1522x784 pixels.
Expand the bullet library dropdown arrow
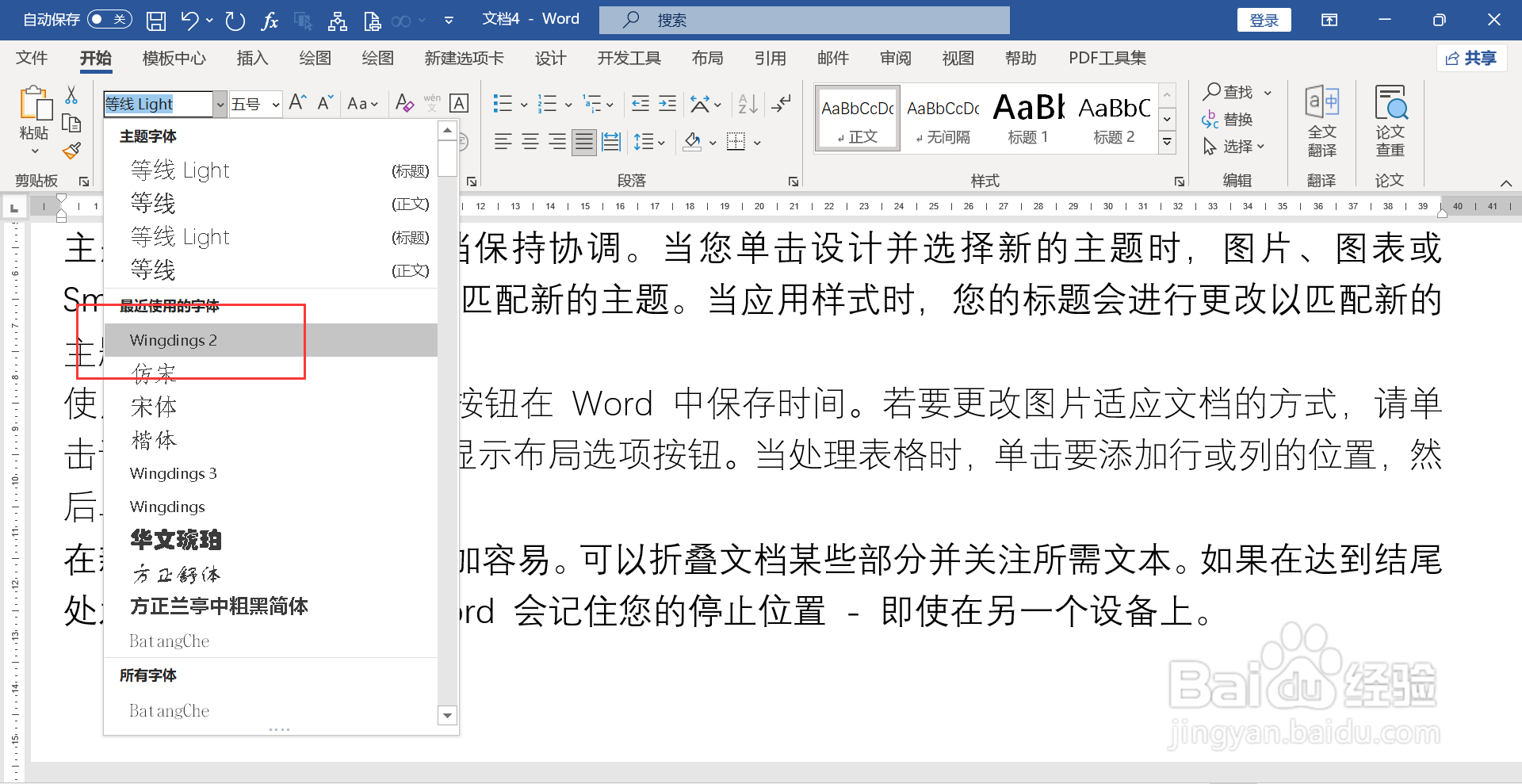pos(524,104)
